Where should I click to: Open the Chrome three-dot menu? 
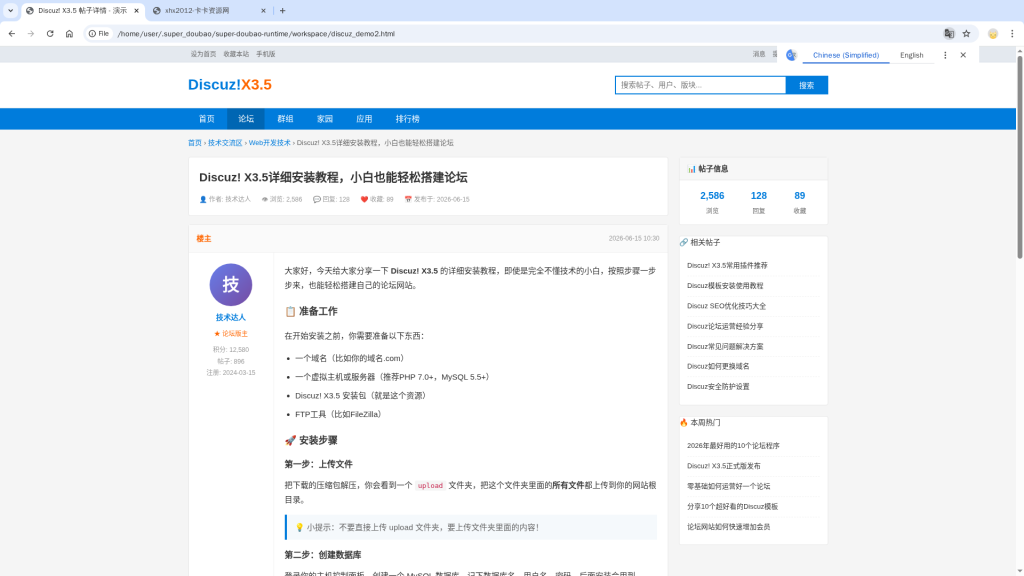tap(1012, 34)
